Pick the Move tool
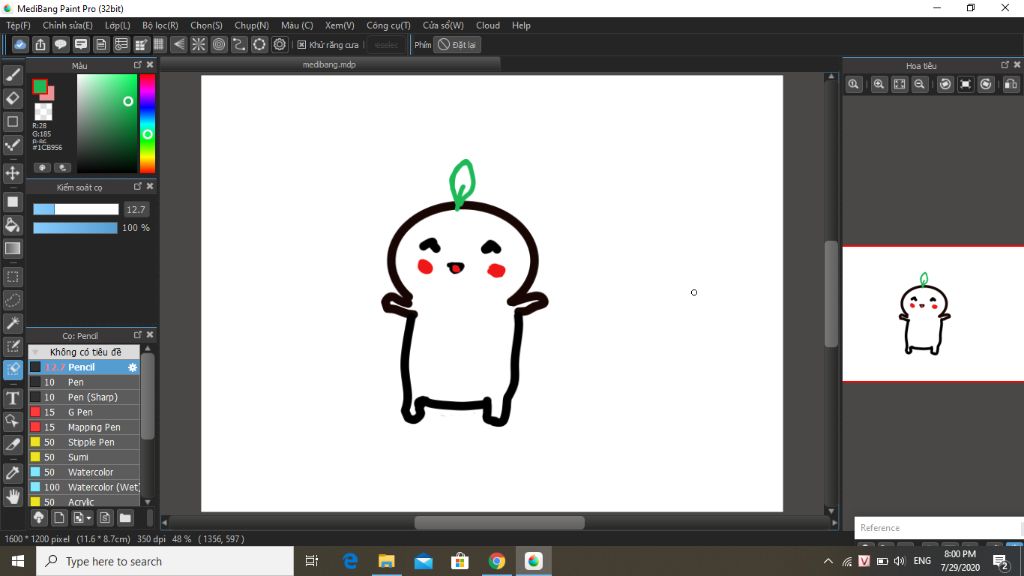This screenshot has height=576, width=1024. coord(12,173)
